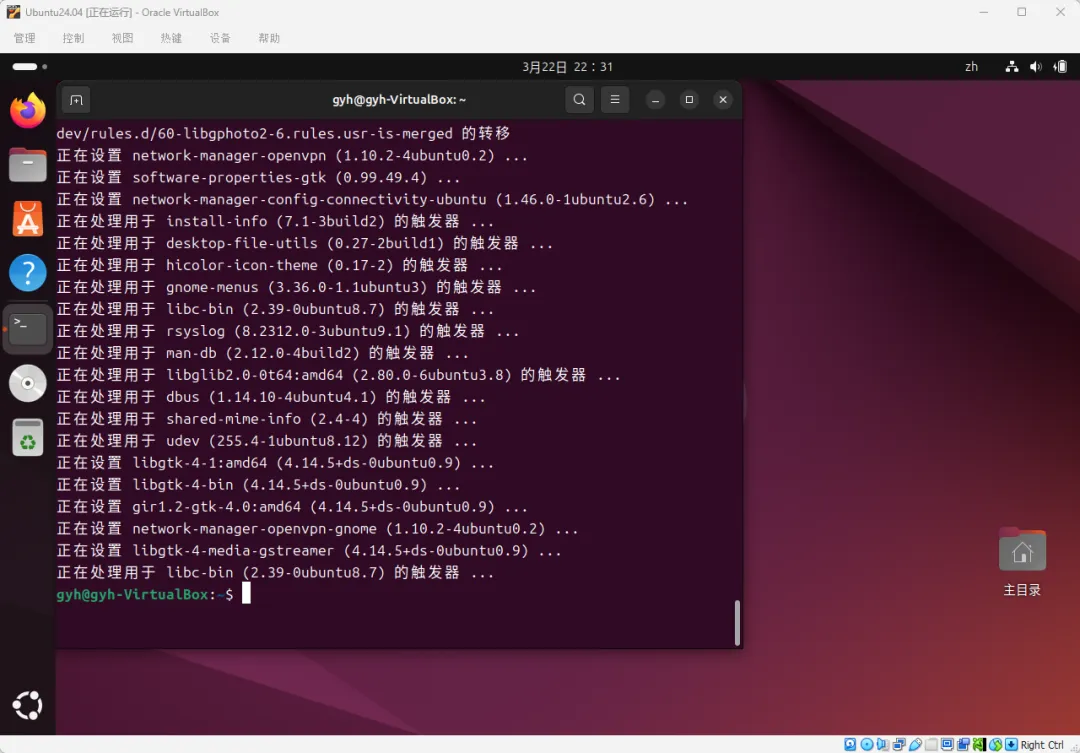The image size is (1080, 753).
Task: Click the rsyslog trigger line
Action: click(x=288, y=331)
